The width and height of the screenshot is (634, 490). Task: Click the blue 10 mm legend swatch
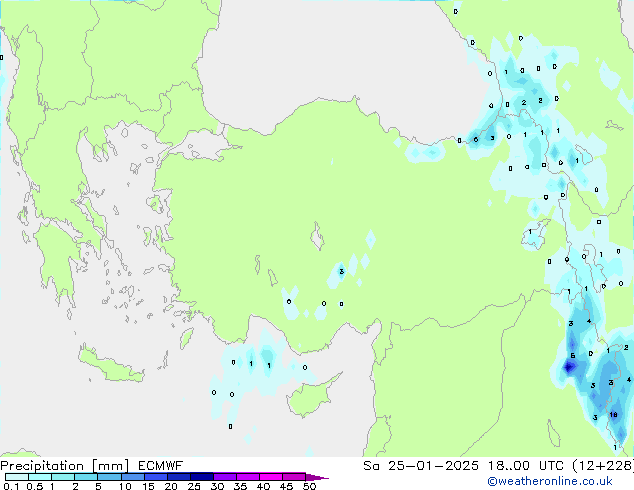(132, 477)
